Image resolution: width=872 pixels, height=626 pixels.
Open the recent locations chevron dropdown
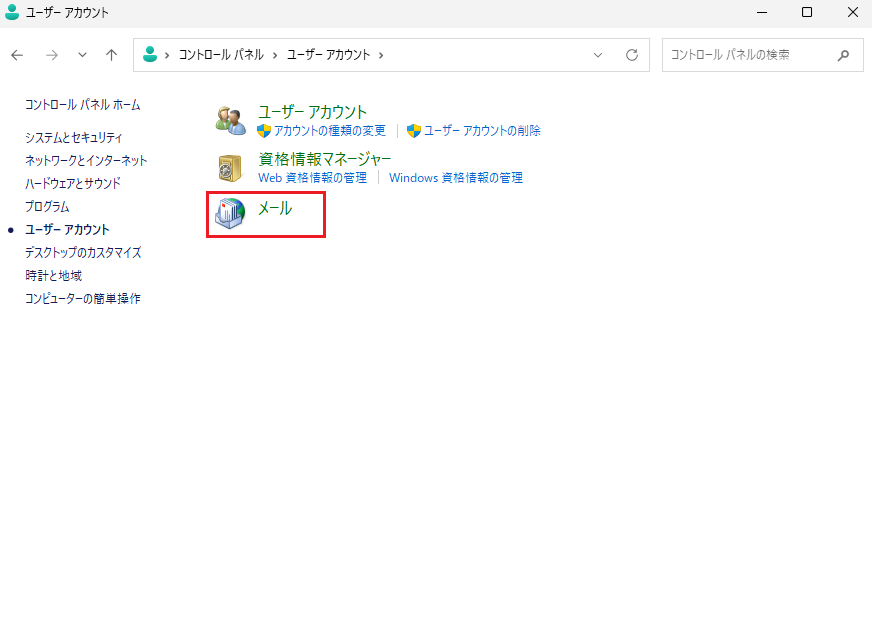[82, 55]
